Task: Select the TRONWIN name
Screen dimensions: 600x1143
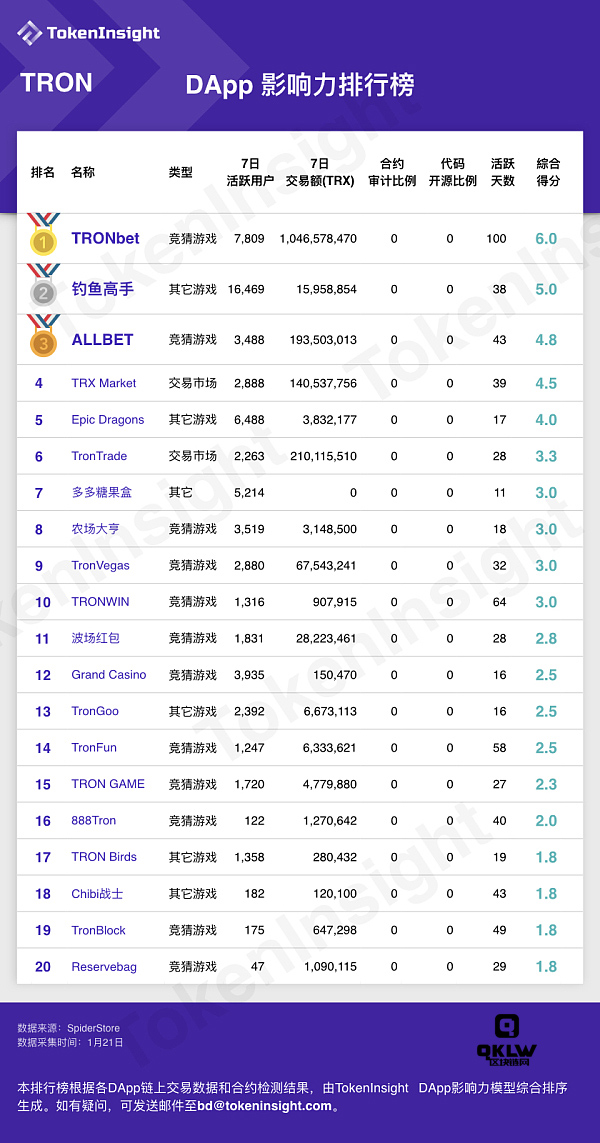Action: pyautogui.click(x=100, y=602)
